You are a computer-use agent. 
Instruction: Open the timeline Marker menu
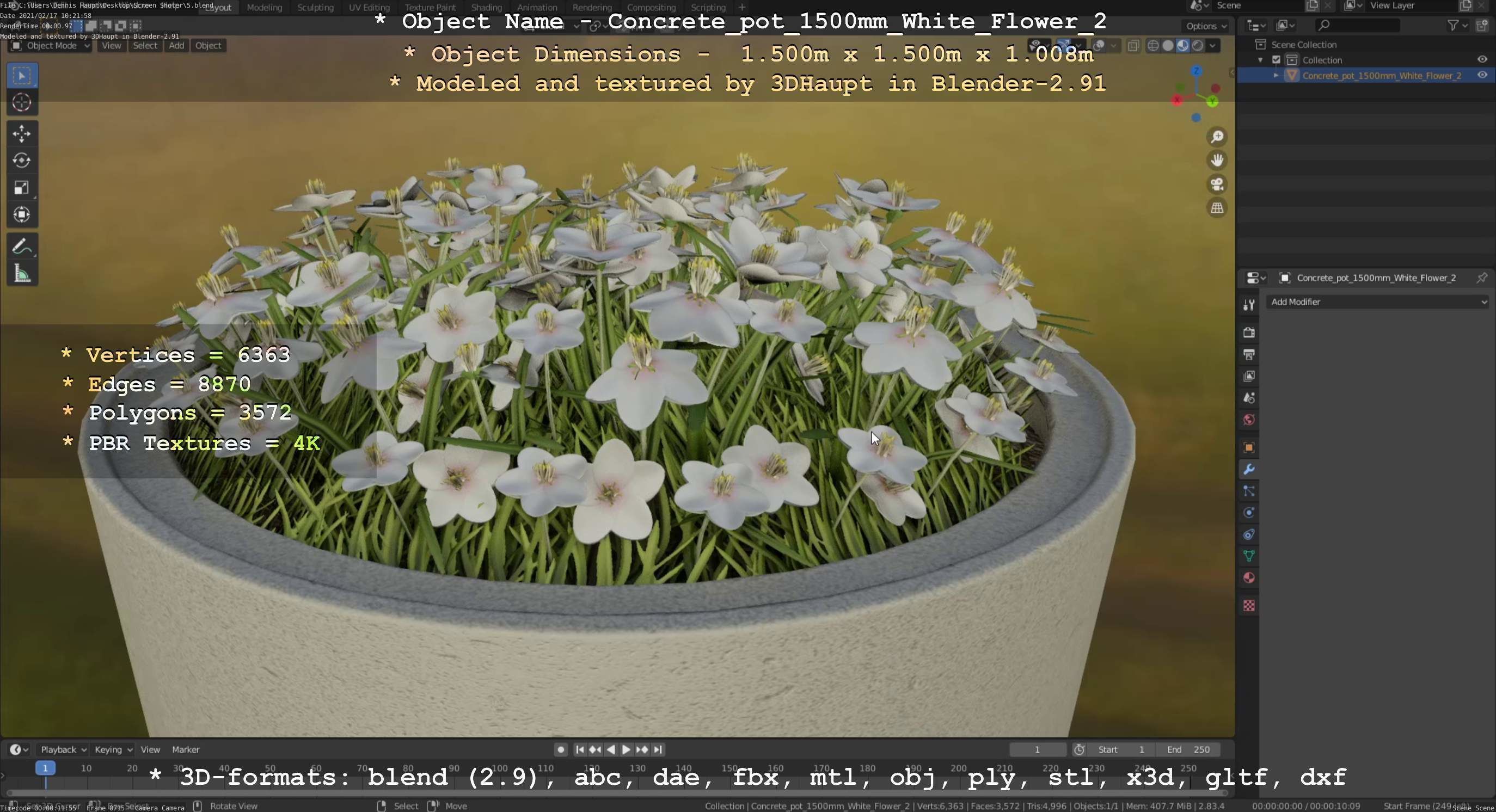pos(186,749)
